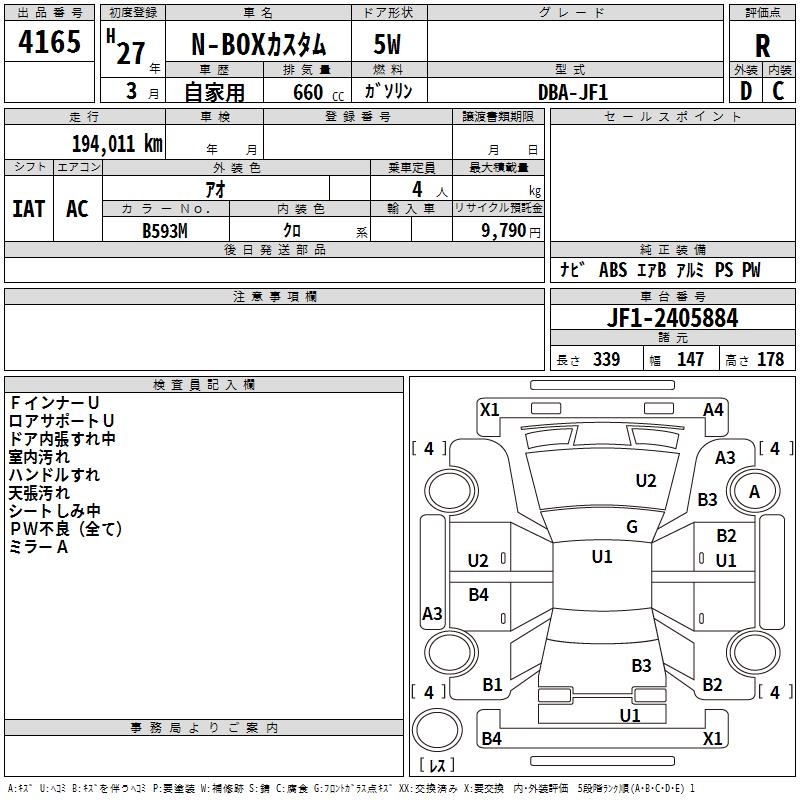The width and height of the screenshot is (800, 800).
Task: Click the A4 mark on diagram corner
Action: (x=713, y=409)
